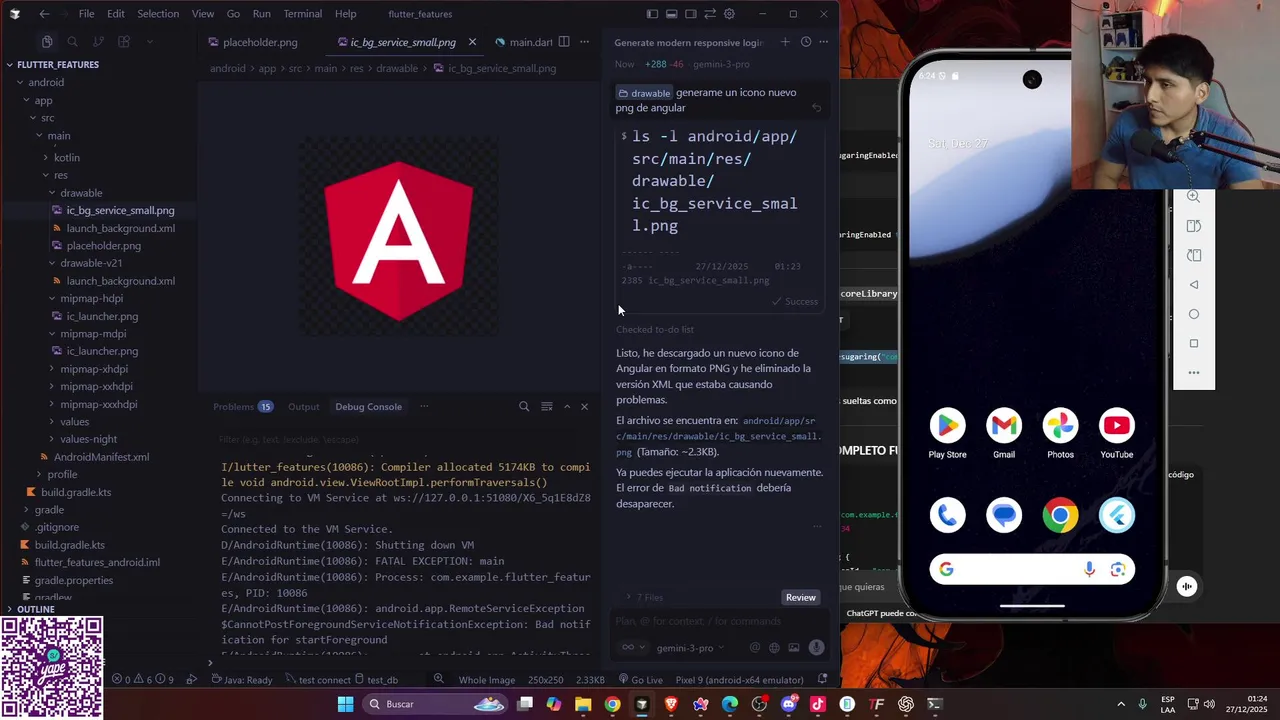Open the Run menu

point(261,14)
